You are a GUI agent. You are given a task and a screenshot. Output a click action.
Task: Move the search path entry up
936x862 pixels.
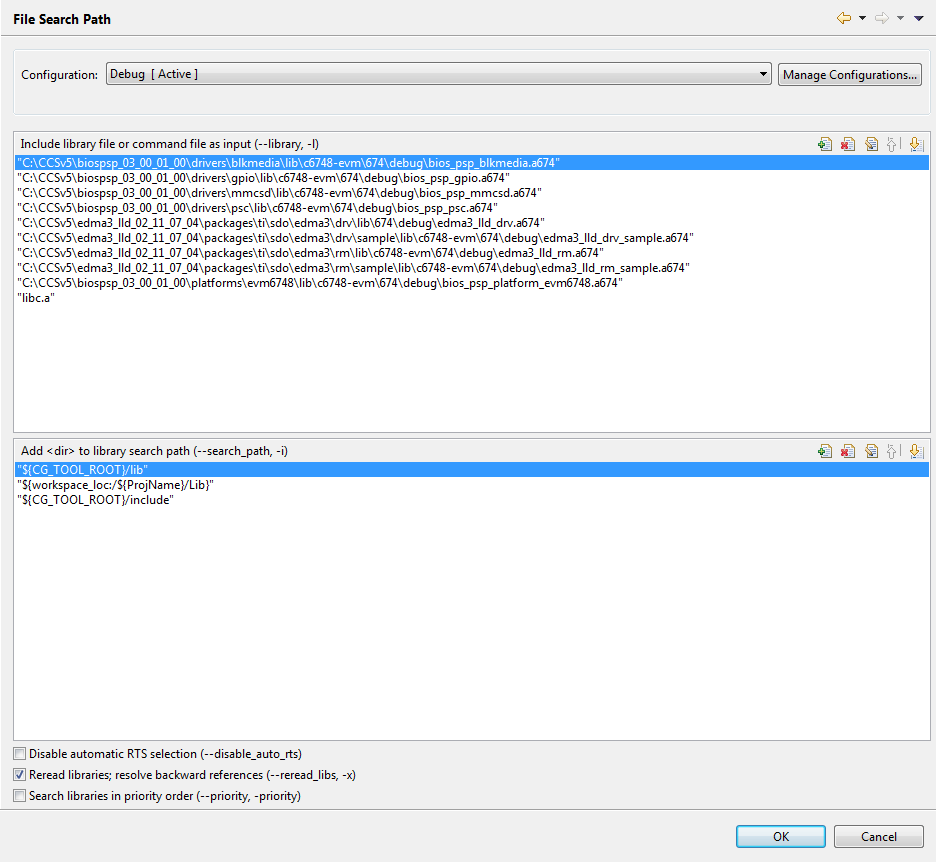[893, 451]
